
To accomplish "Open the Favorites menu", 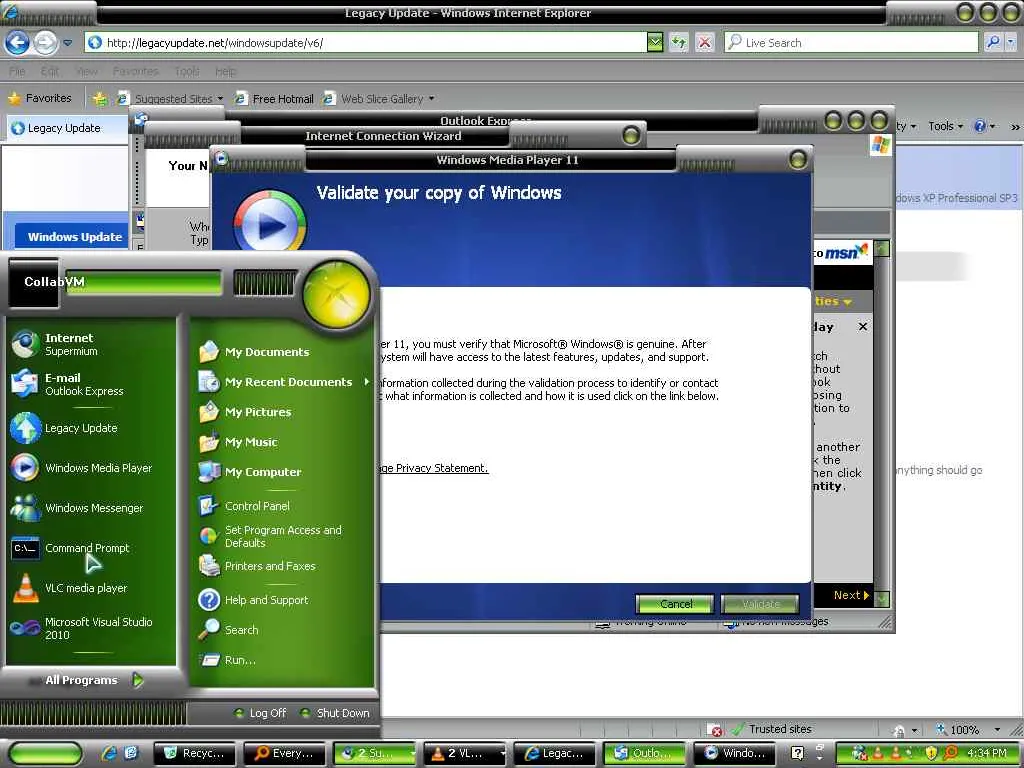I will pos(135,71).
